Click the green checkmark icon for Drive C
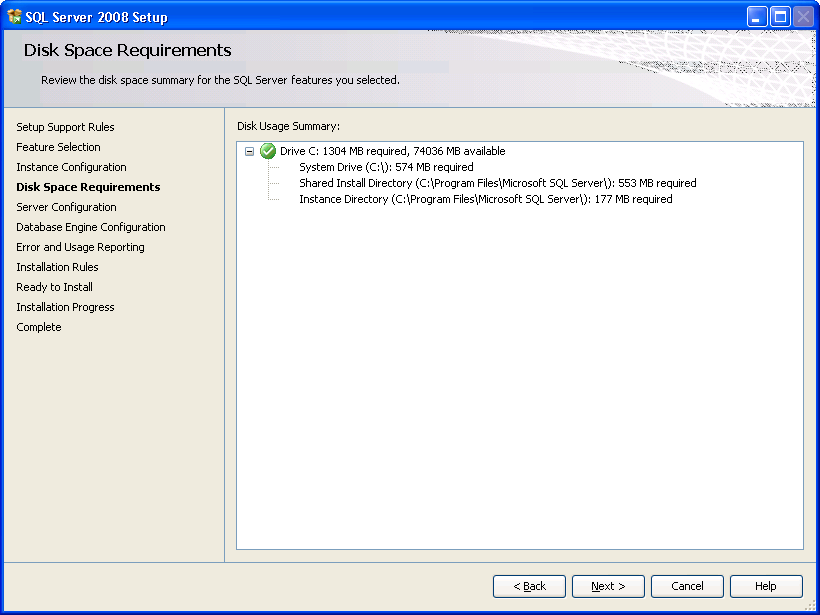The height and width of the screenshot is (615, 820). click(x=268, y=151)
